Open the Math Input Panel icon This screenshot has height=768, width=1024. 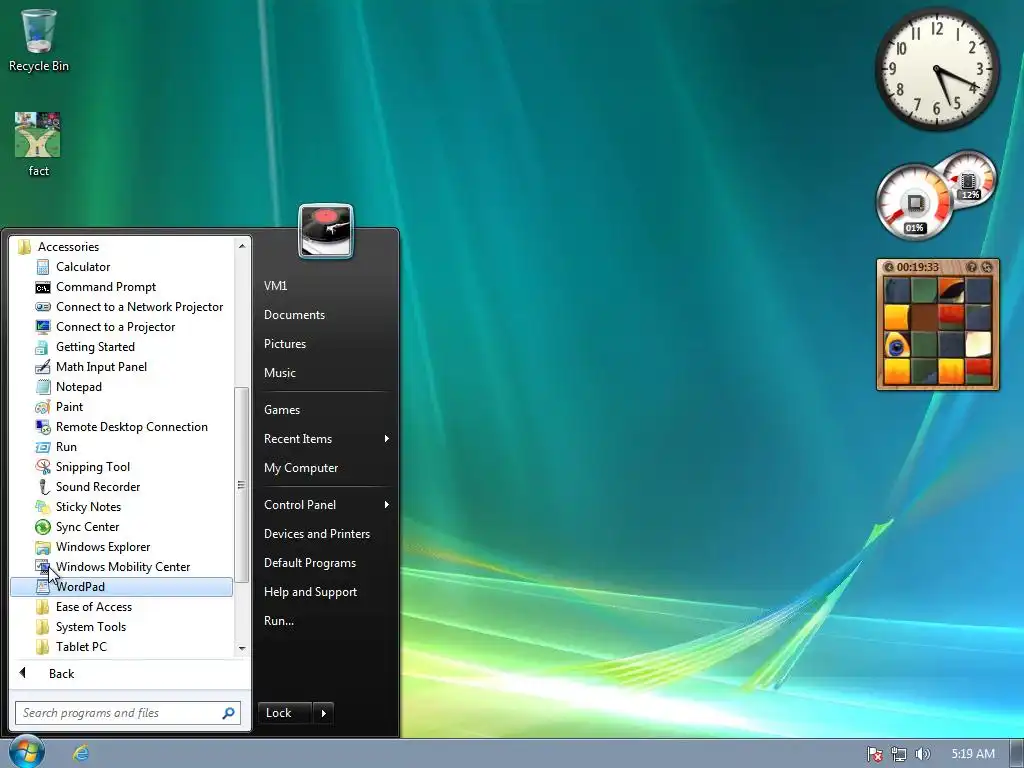43,367
